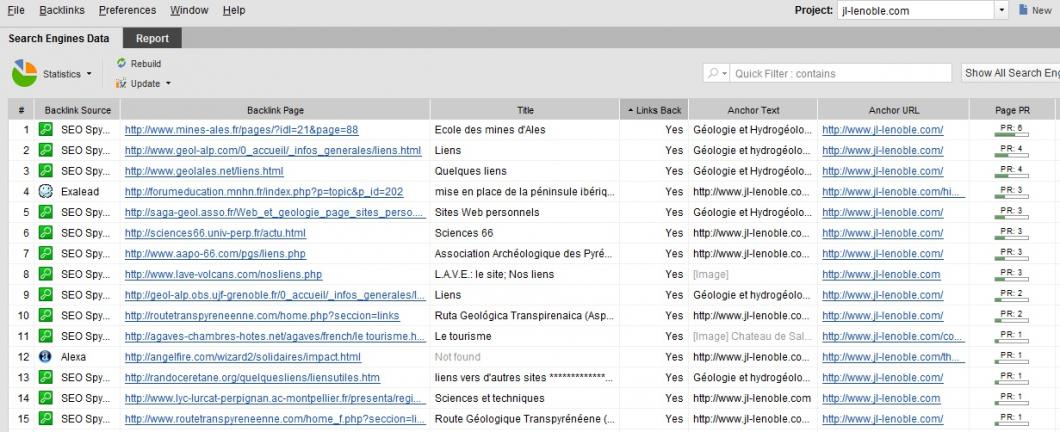Click the Exalead source icon in row 4
Screen dimensions: 1060x432
point(45,191)
